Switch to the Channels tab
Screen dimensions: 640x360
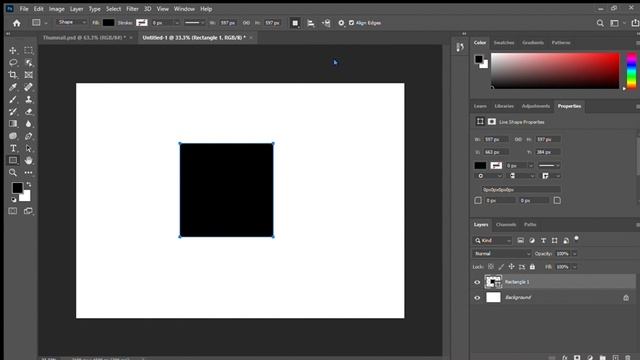pos(506,224)
